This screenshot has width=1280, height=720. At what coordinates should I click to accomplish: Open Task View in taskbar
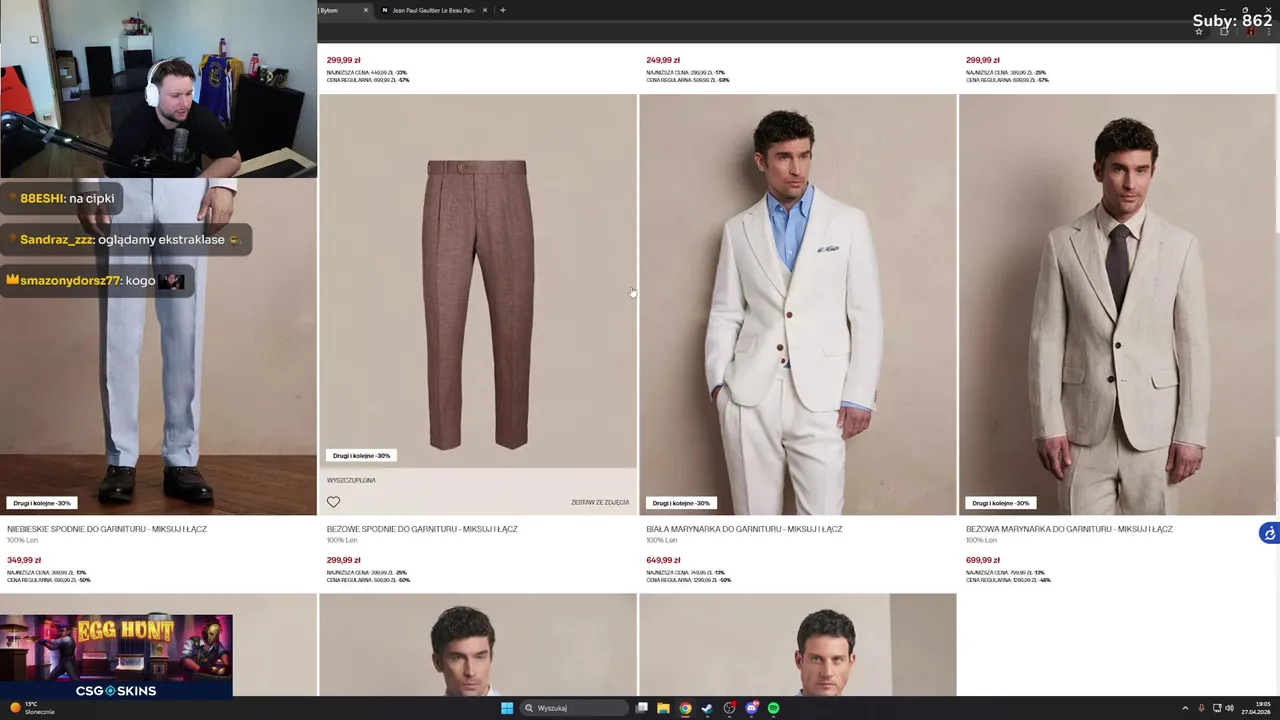pyautogui.click(x=642, y=708)
